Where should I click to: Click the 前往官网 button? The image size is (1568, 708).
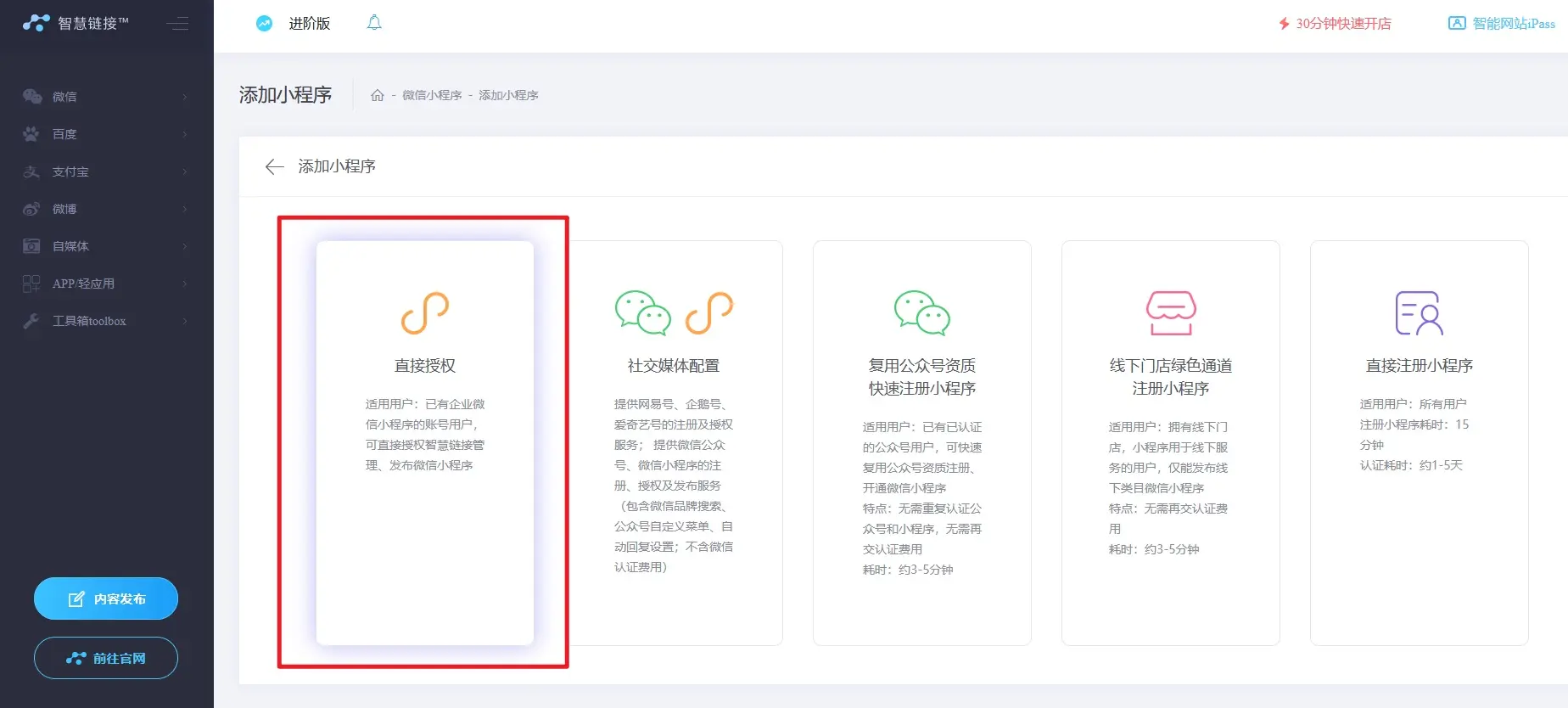click(x=106, y=658)
